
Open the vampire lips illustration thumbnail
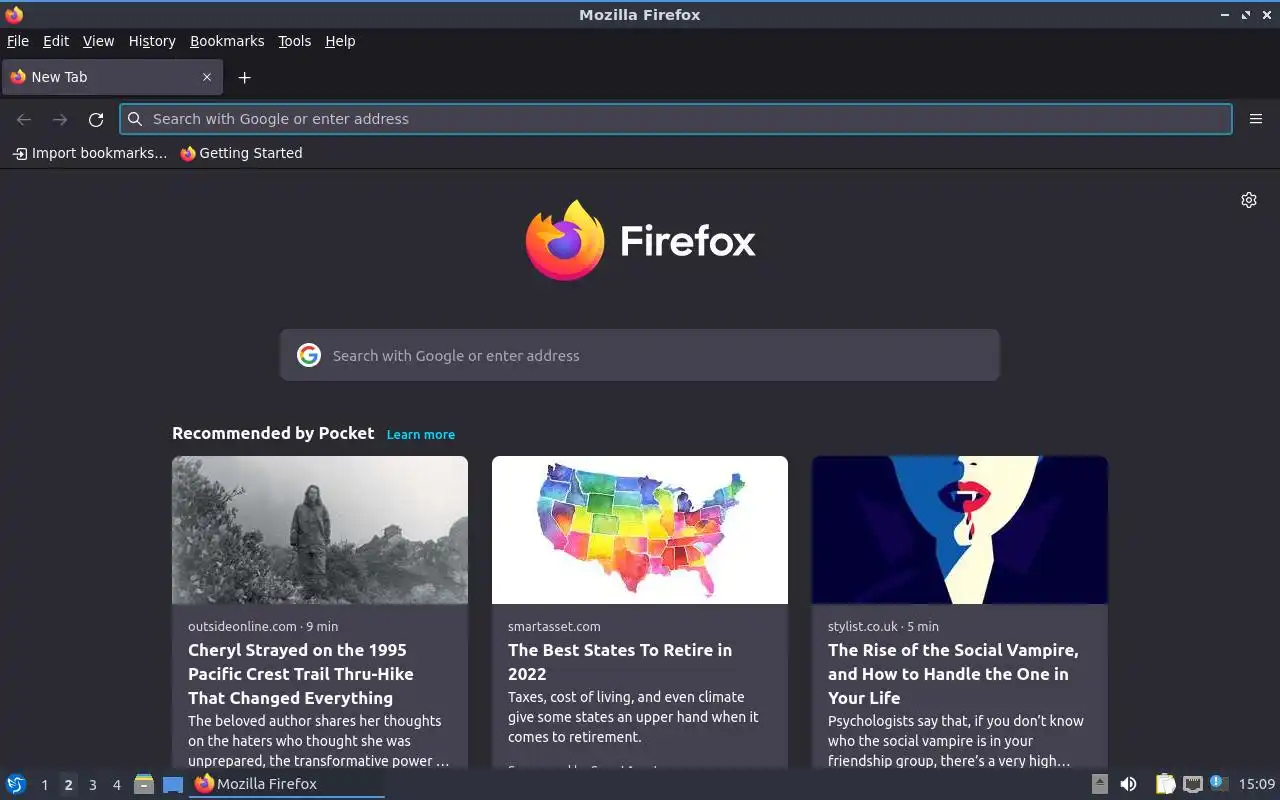pyautogui.click(x=960, y=530)
